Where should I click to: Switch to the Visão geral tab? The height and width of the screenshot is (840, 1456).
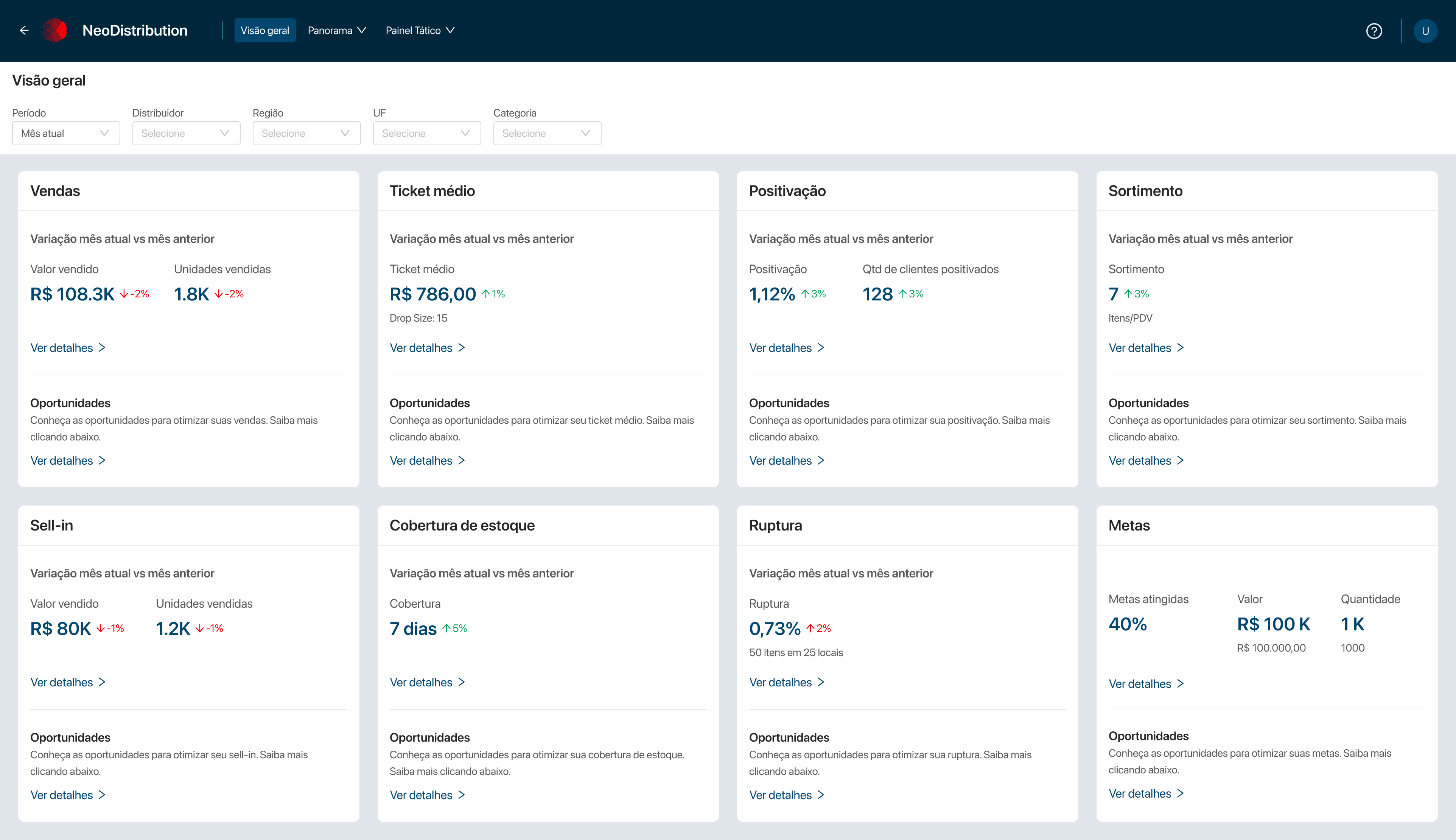pyautogui.click(x=265, y=30)
